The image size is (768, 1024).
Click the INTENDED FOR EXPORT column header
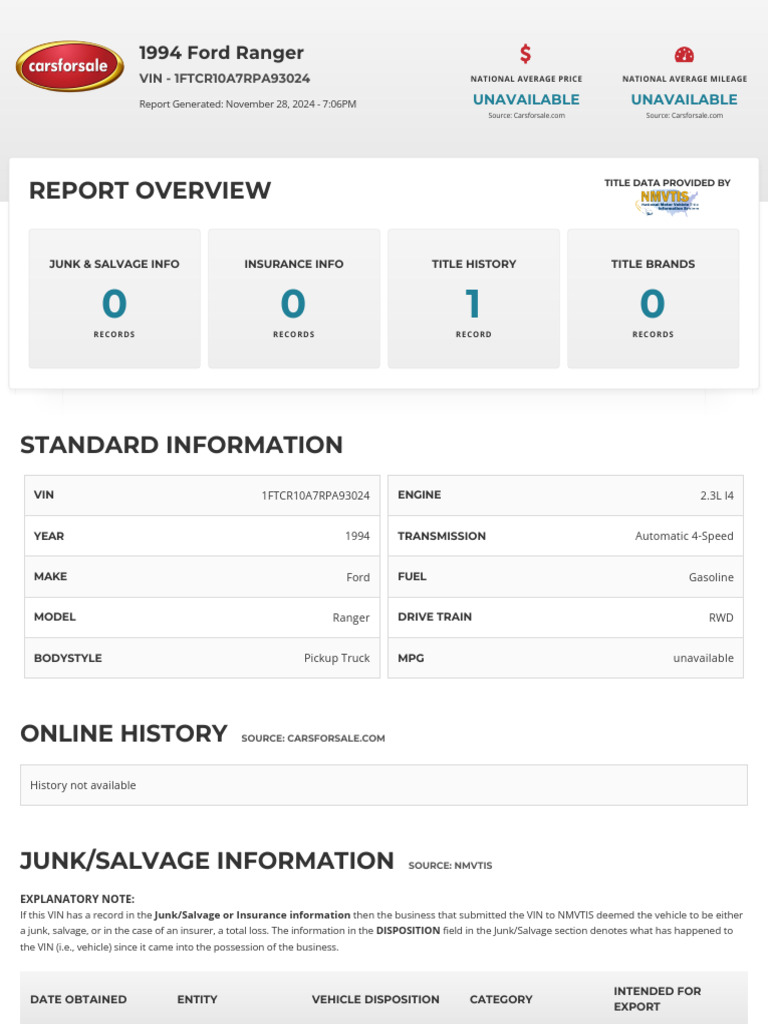[x=657, y=999]
